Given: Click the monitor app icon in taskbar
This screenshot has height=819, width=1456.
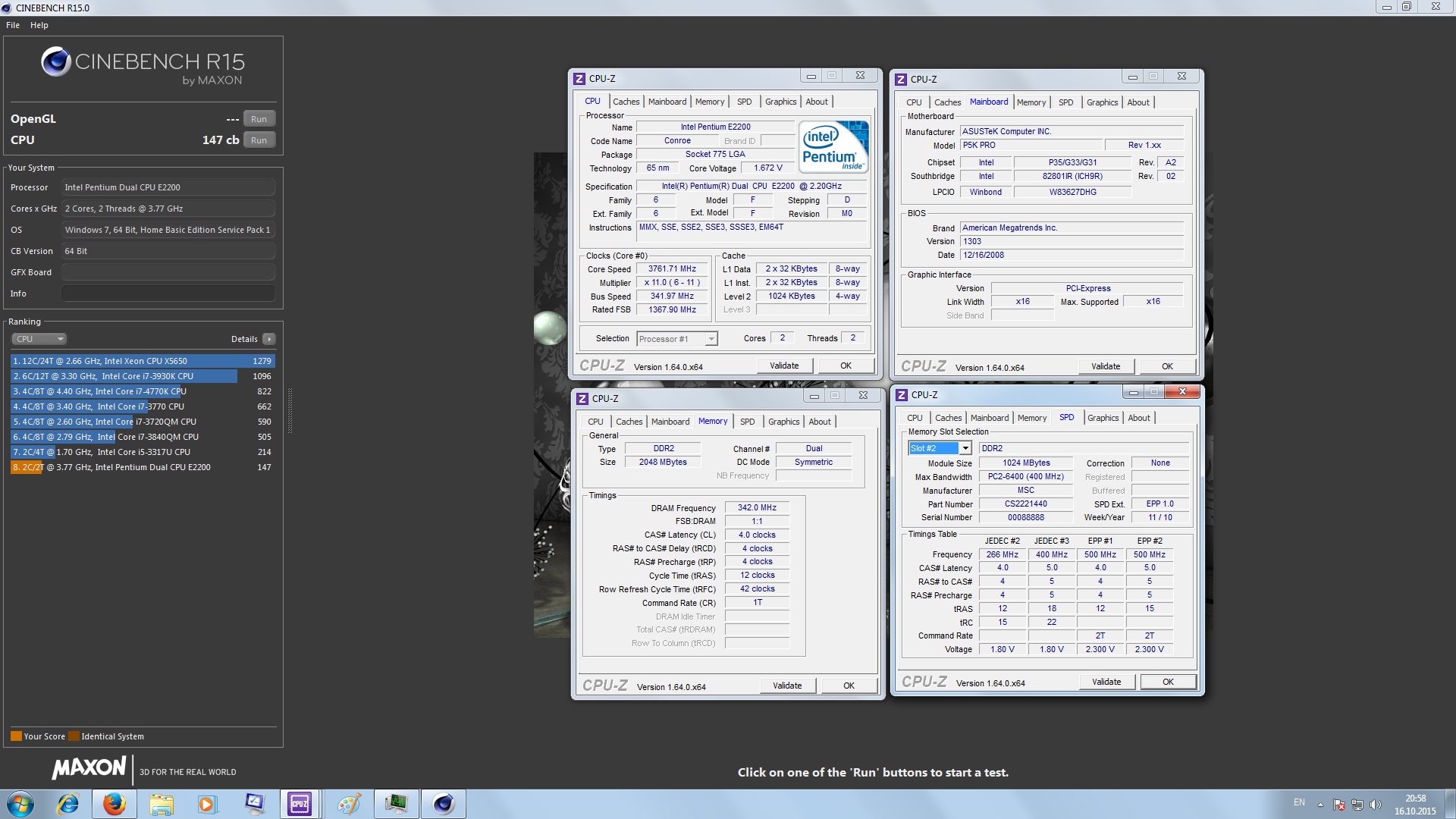Looking at the screenshot, I should coord(254,804).
